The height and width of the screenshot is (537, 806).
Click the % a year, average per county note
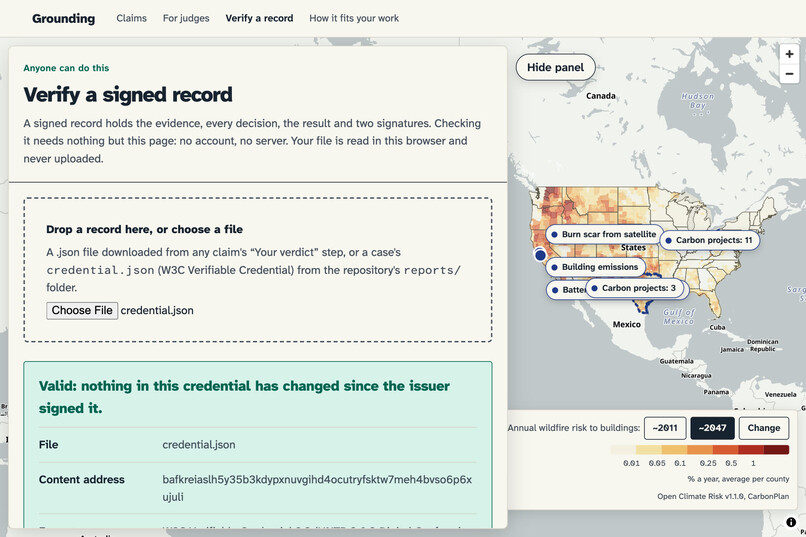tap(738, 479)
